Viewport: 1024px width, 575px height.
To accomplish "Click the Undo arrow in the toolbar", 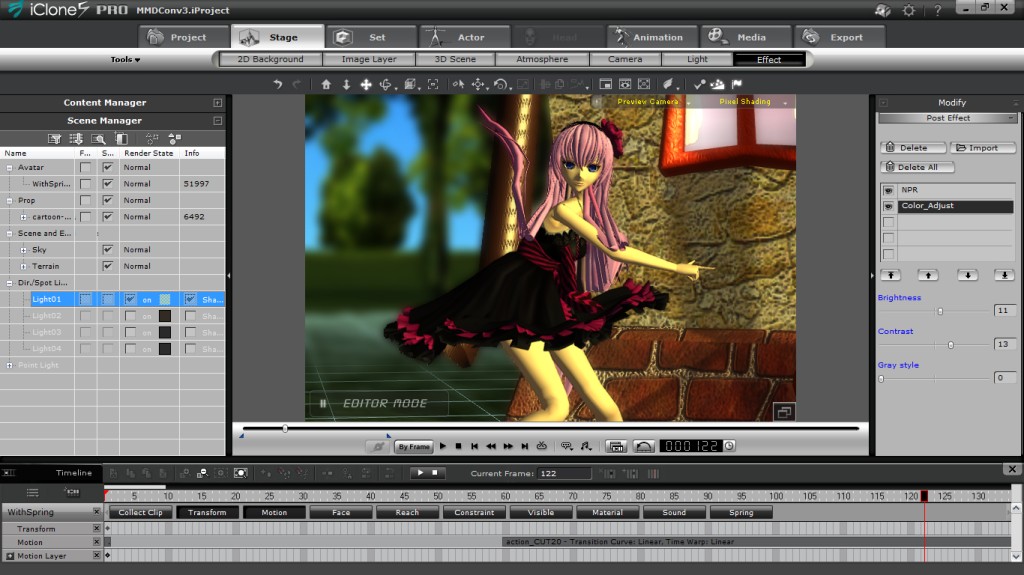I will (278, 85).
